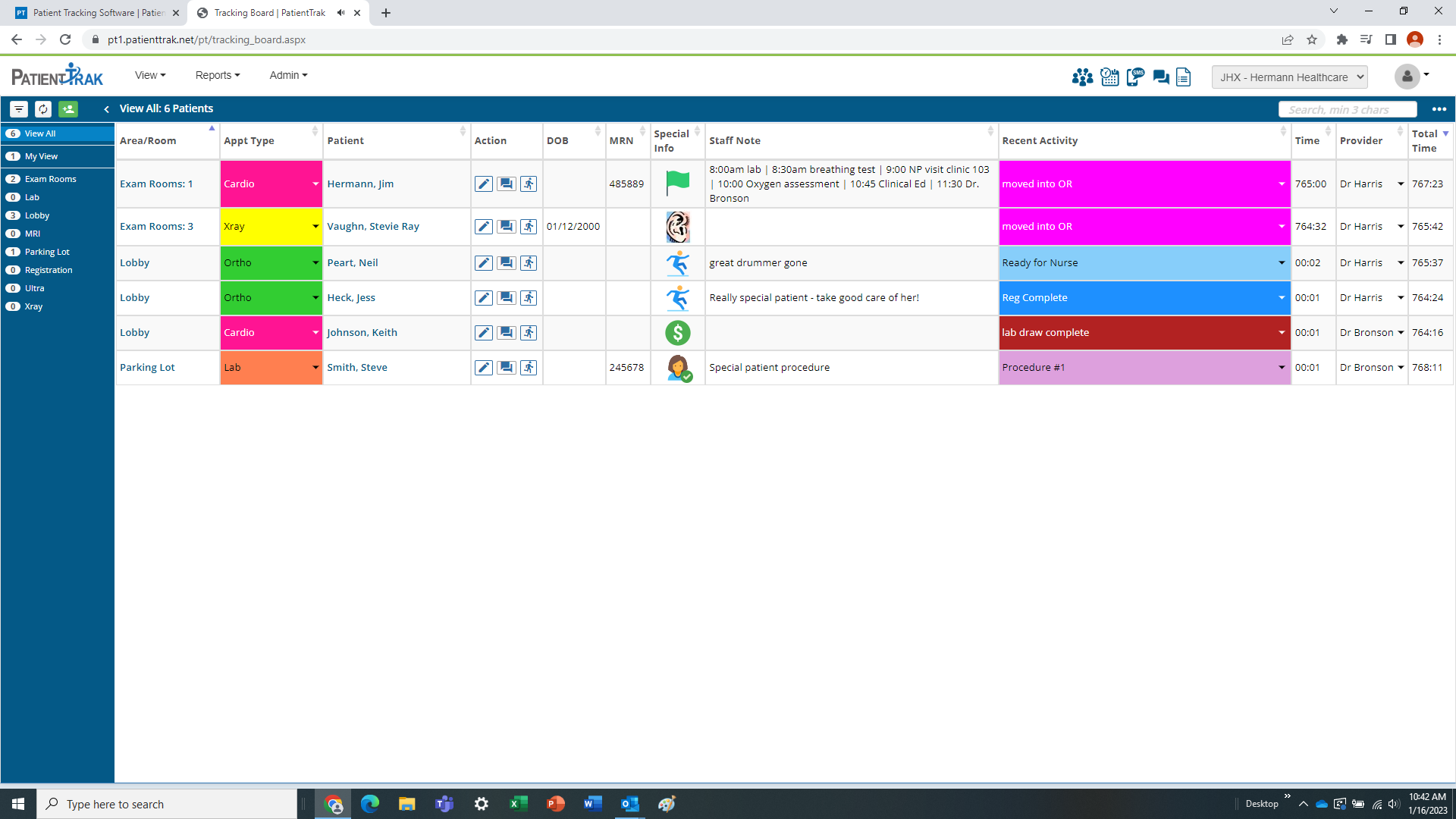Viewport: 1456px width, 819px height.
Task: Click discharge walking icon for Heck, Jess
Action: coord(529,297)
